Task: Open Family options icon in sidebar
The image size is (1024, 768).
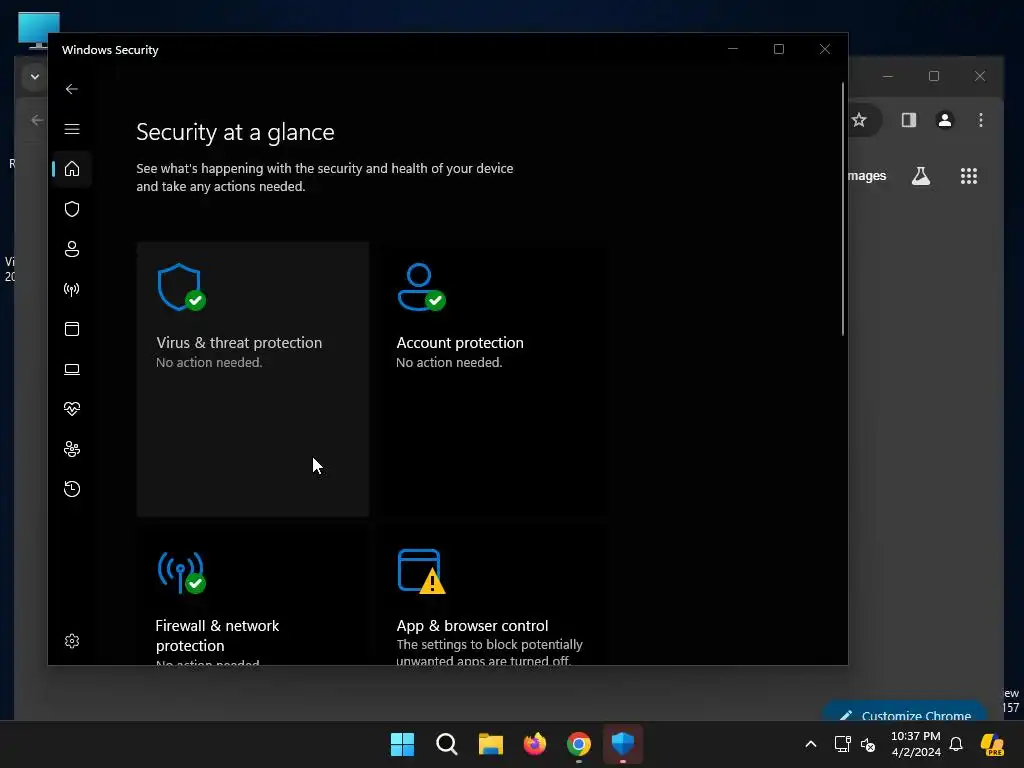Action: point(72,449)
